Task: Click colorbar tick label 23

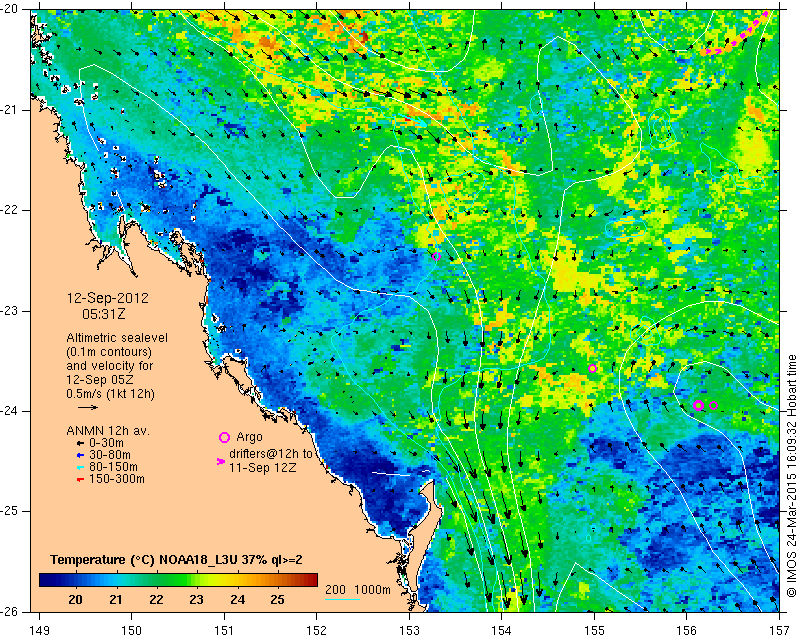Action: click(196, 600)
